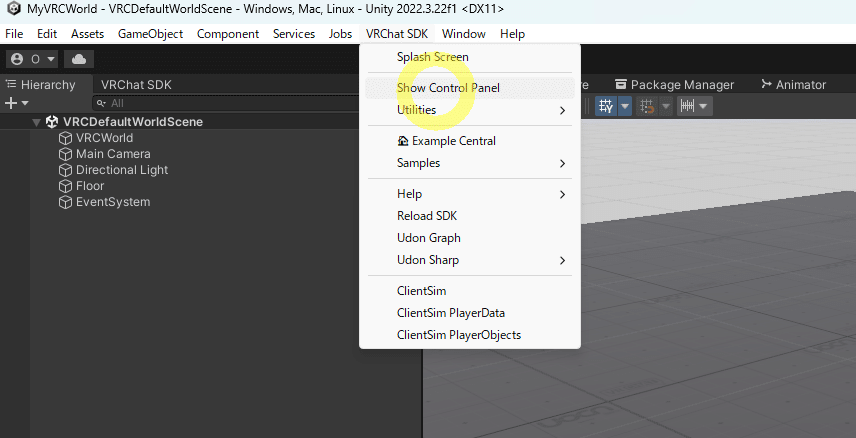Choose Splash Screen from the menu
856x438 pixels.
pyautogui.click(x=469, y=57)
